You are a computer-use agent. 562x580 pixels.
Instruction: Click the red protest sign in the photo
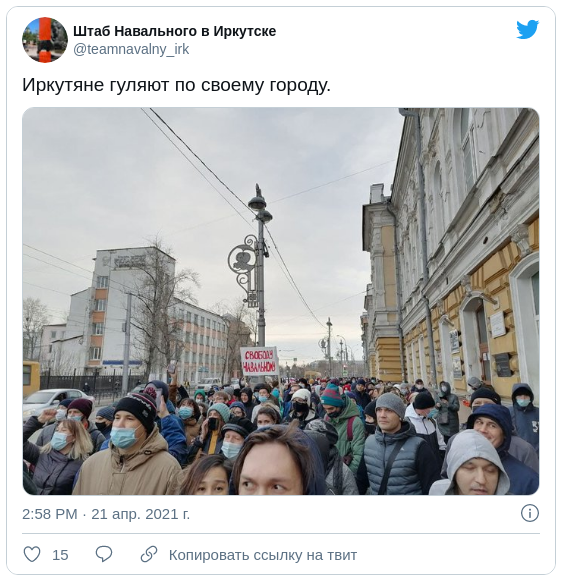click(259, 361)
